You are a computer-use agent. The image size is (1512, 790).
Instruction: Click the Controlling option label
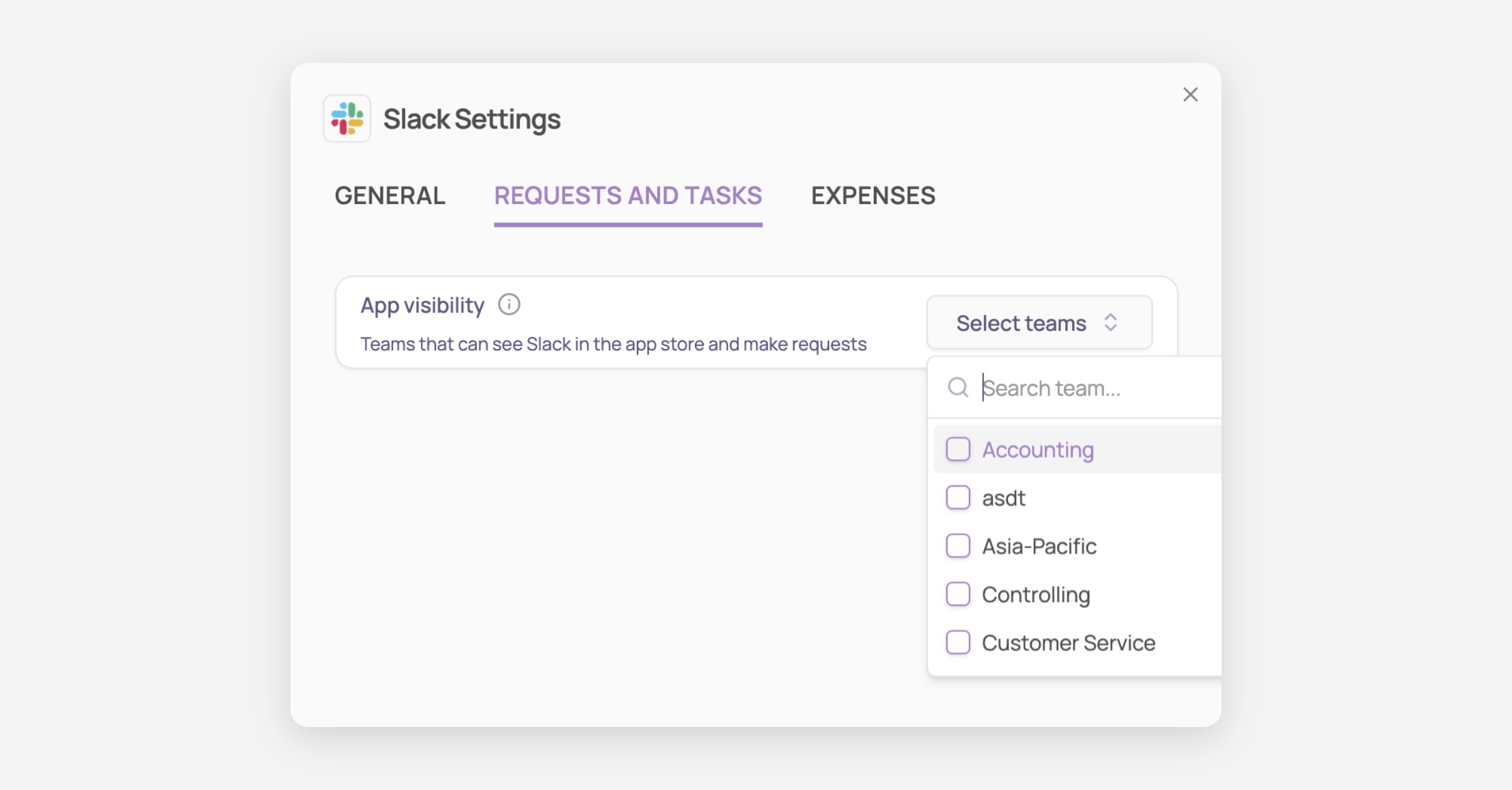[1036, 595]
